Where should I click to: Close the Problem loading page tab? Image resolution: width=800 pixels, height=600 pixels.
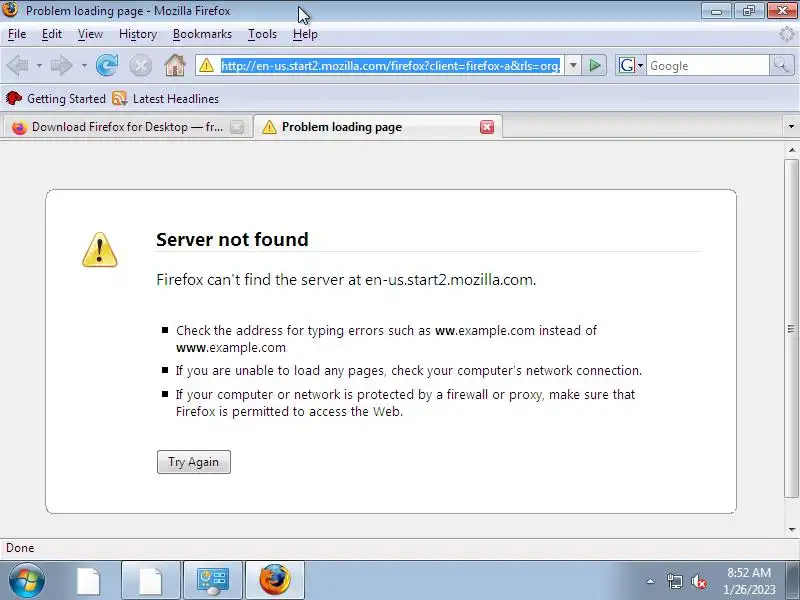(487, 127)
